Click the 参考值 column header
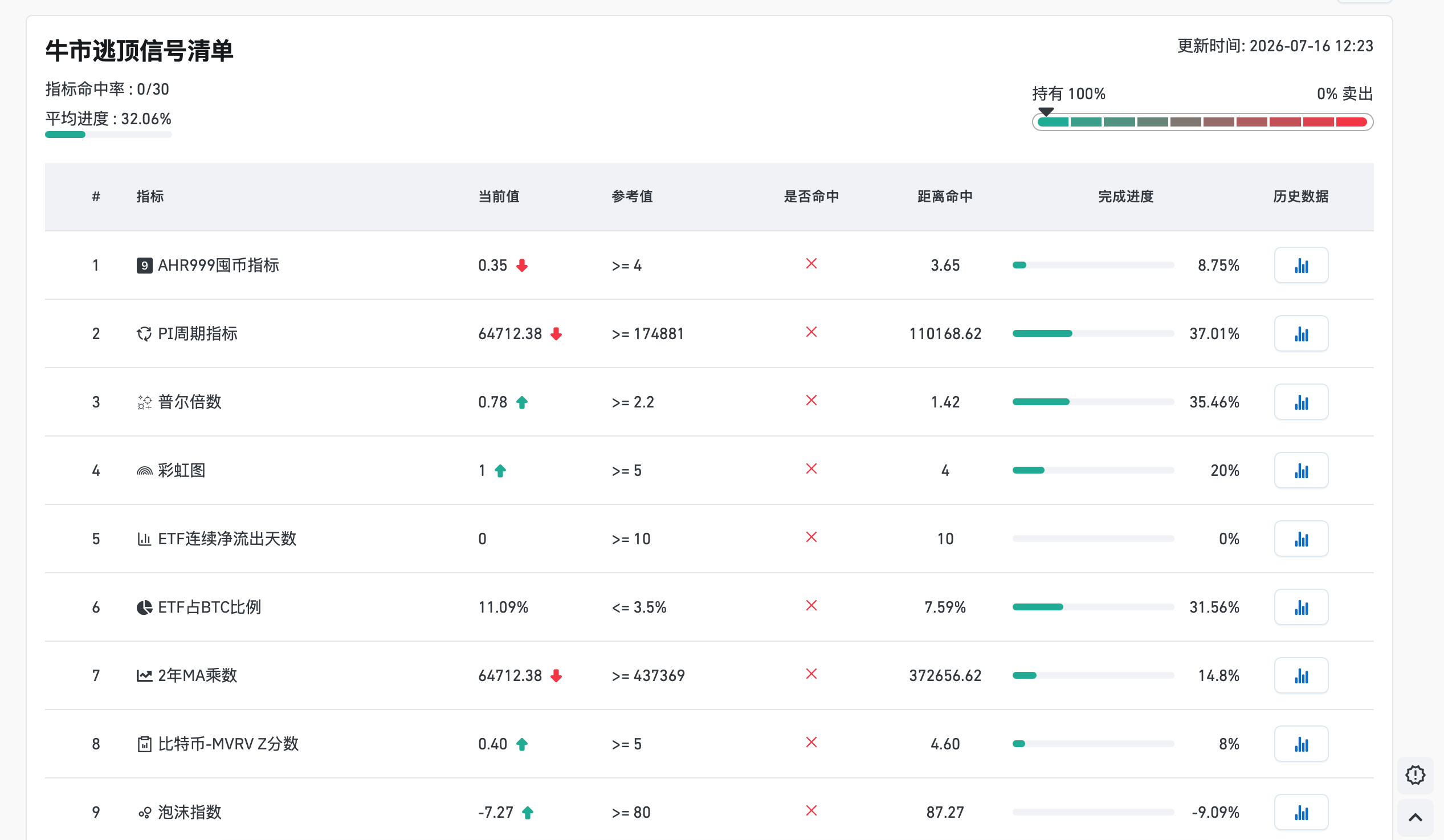The height and width of the screenshot is (840, 1444). point(632,197)
